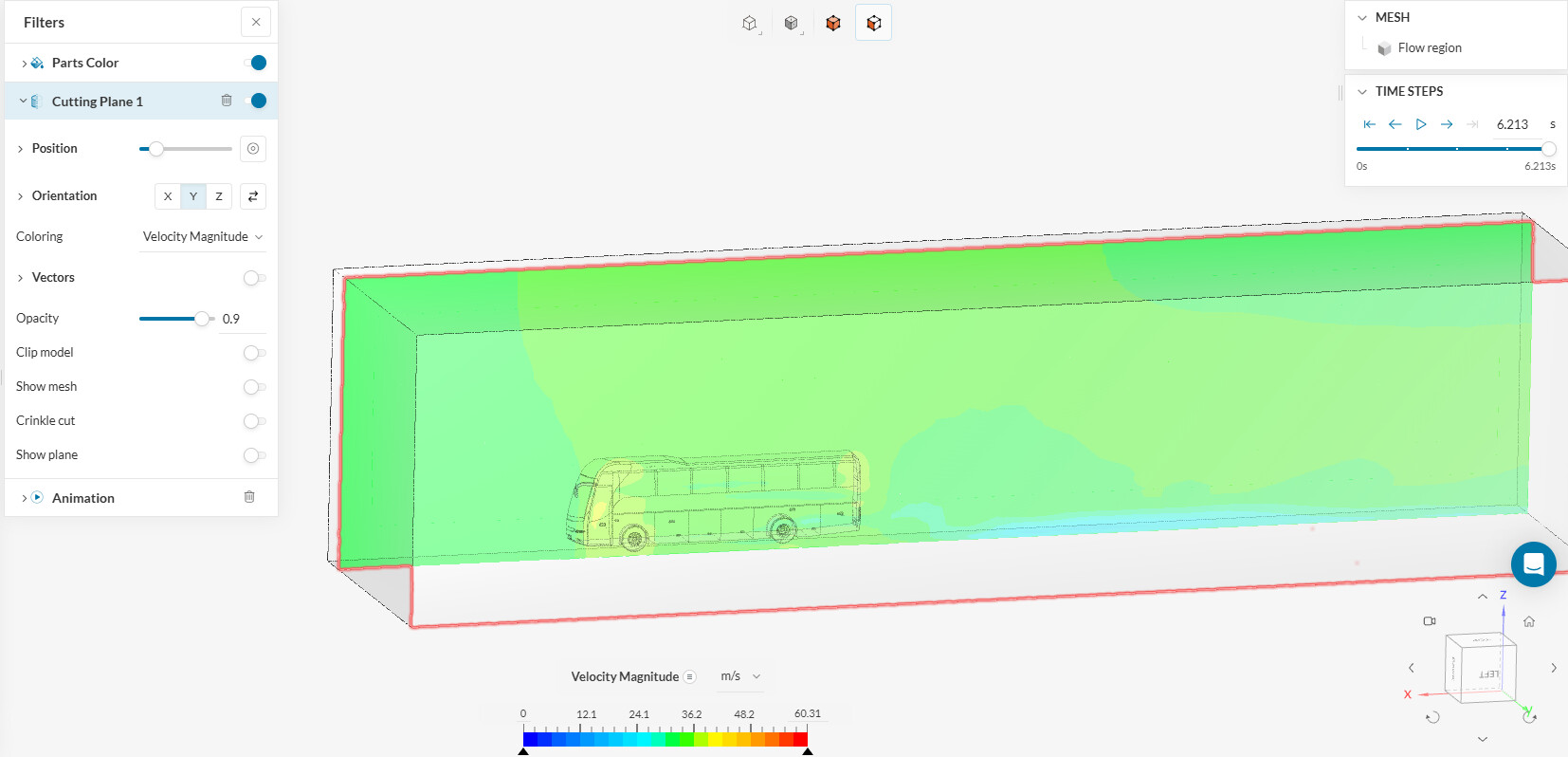This screenshot has height=757, width=1568.
Task: Enable the Clip model toggle
Action: click(255, 353)
